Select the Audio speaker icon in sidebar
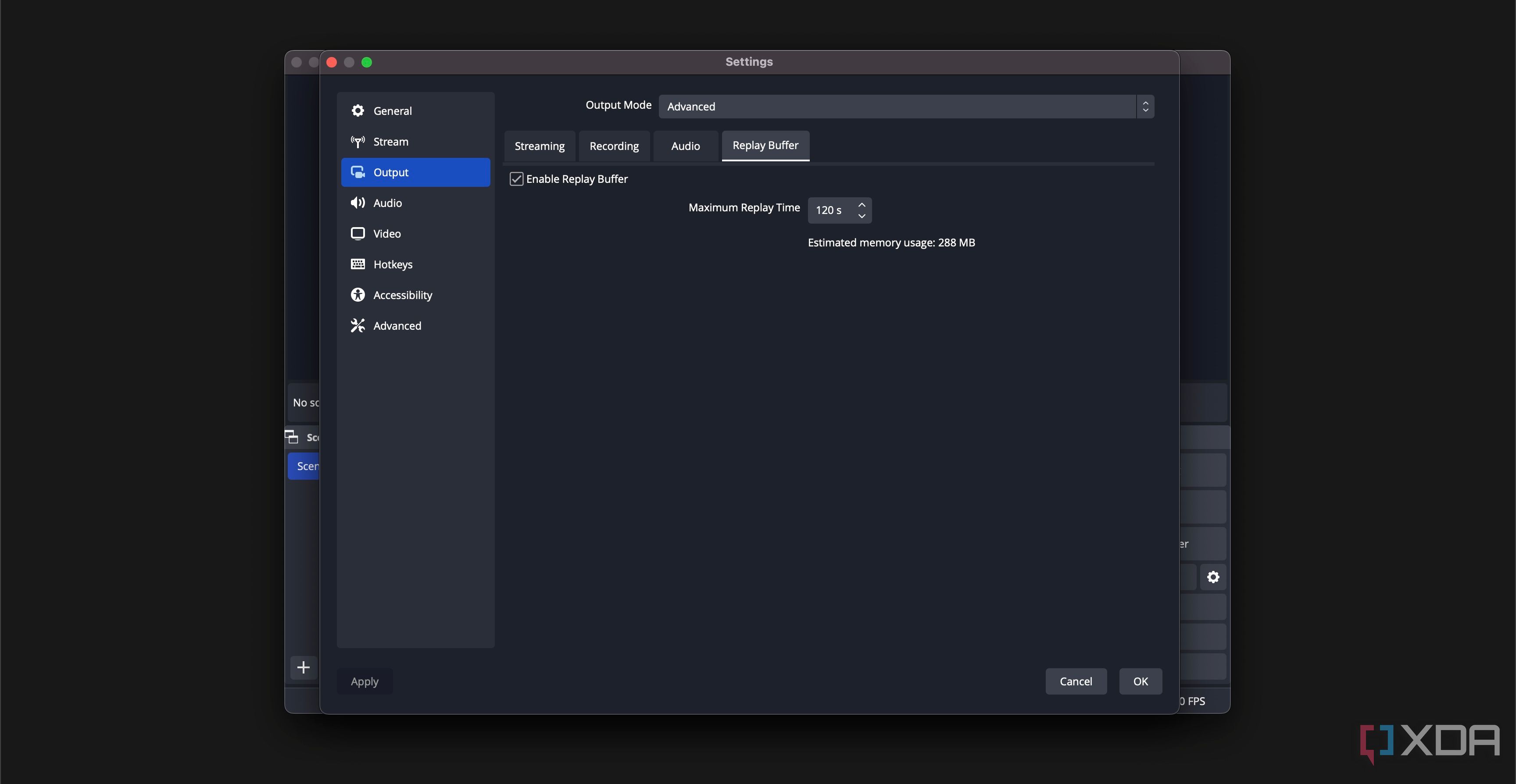The width and height of the screenshot is (1516, 784). (357, 203)
